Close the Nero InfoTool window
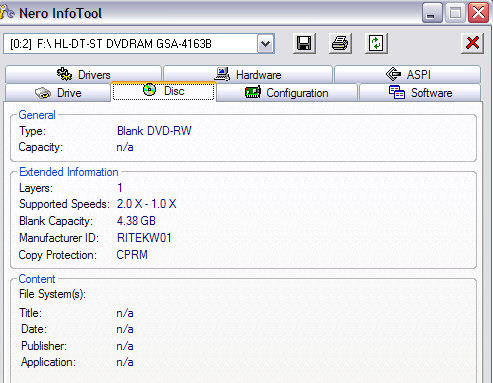493x383 pixels. point(478,13)
